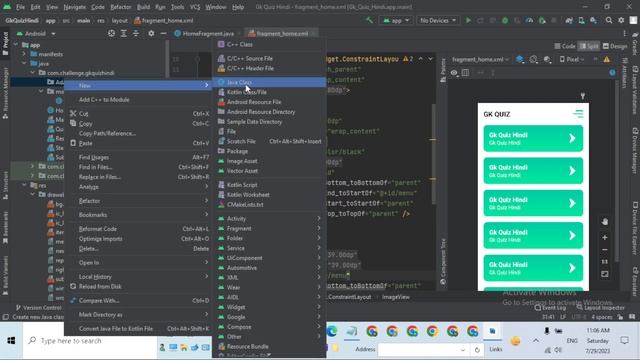Screen dimensions: 640x360
Task: Switch to fragment_home.xml editor tab
Action: pos(282,33)
